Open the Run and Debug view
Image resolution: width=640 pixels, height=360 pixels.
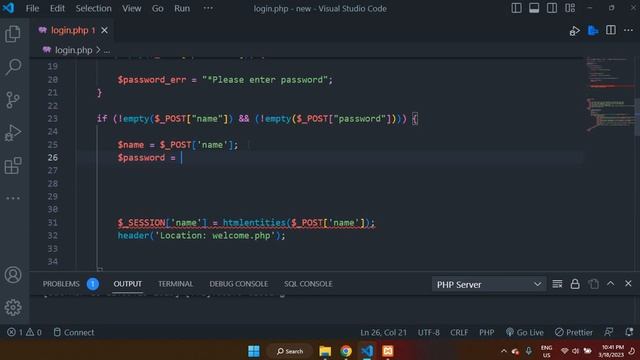point(13,133)
